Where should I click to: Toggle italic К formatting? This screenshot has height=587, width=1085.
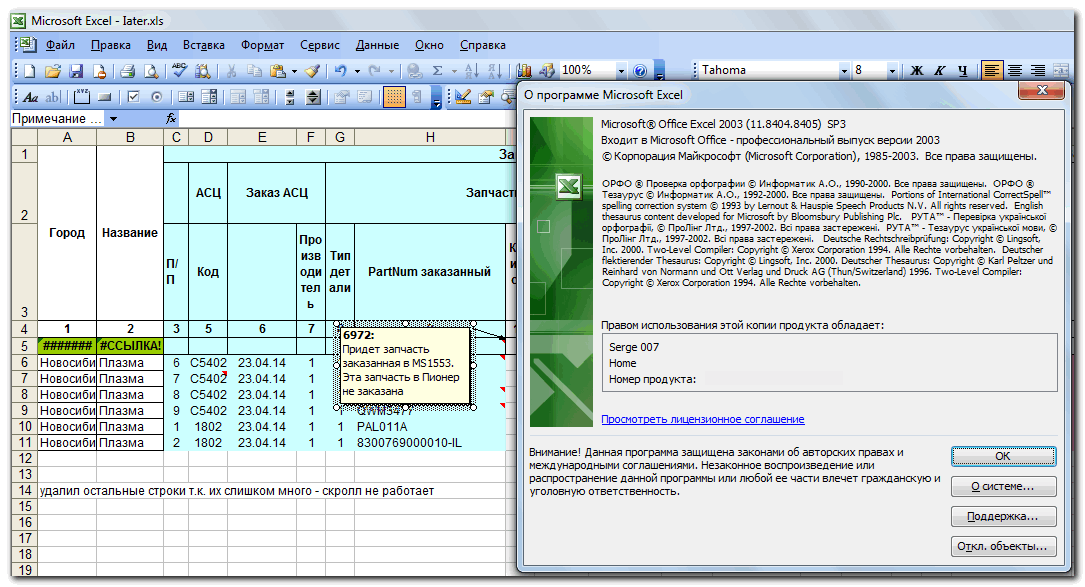(940, 71)
